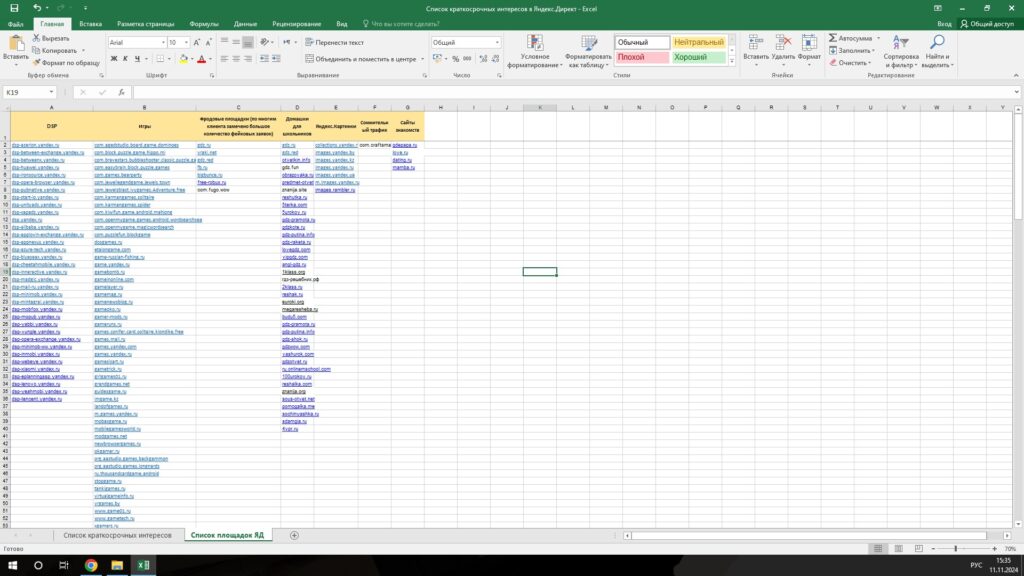Activate Формат по образцу format painter
The image size is (1024, 576).
point(66,63)
